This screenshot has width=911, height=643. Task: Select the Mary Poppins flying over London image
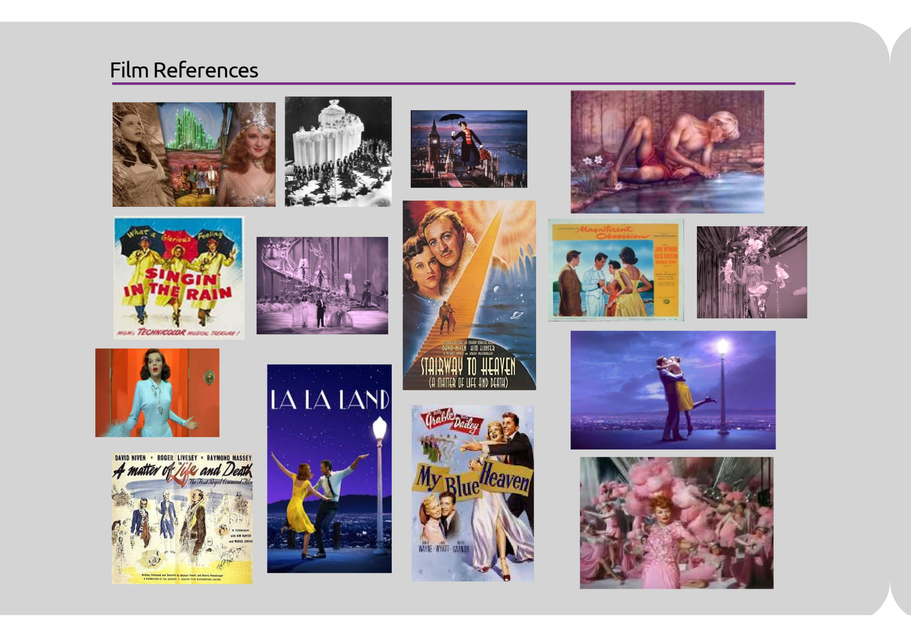469,149
